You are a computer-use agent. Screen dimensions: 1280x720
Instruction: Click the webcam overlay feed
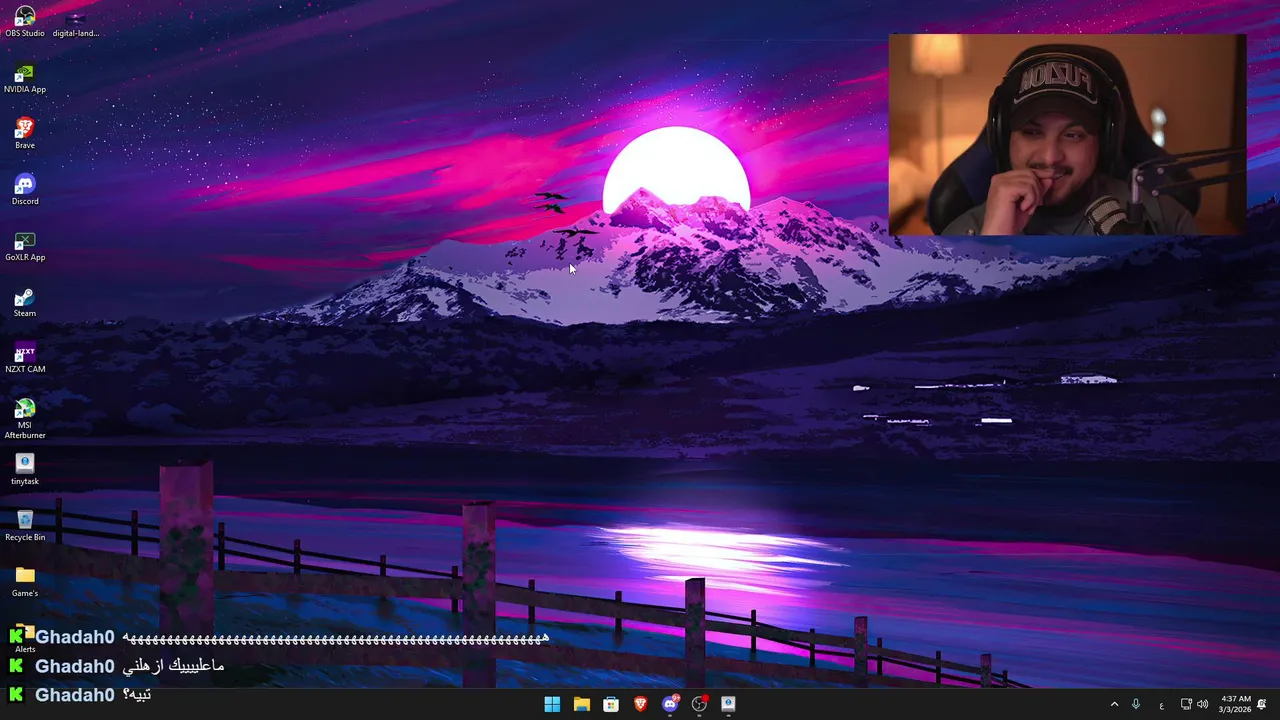1067,134
